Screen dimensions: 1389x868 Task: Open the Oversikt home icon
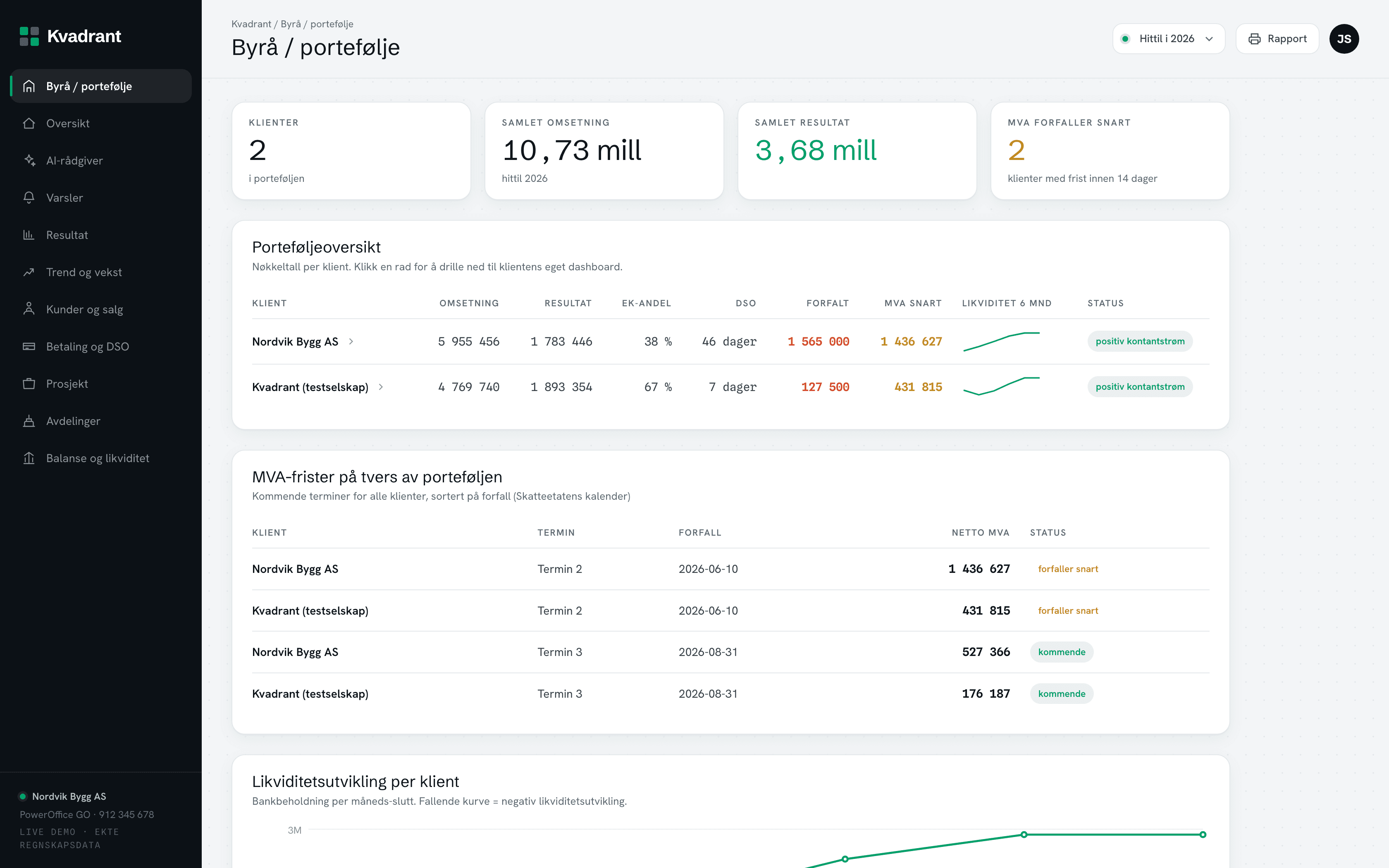click(29, 124)
